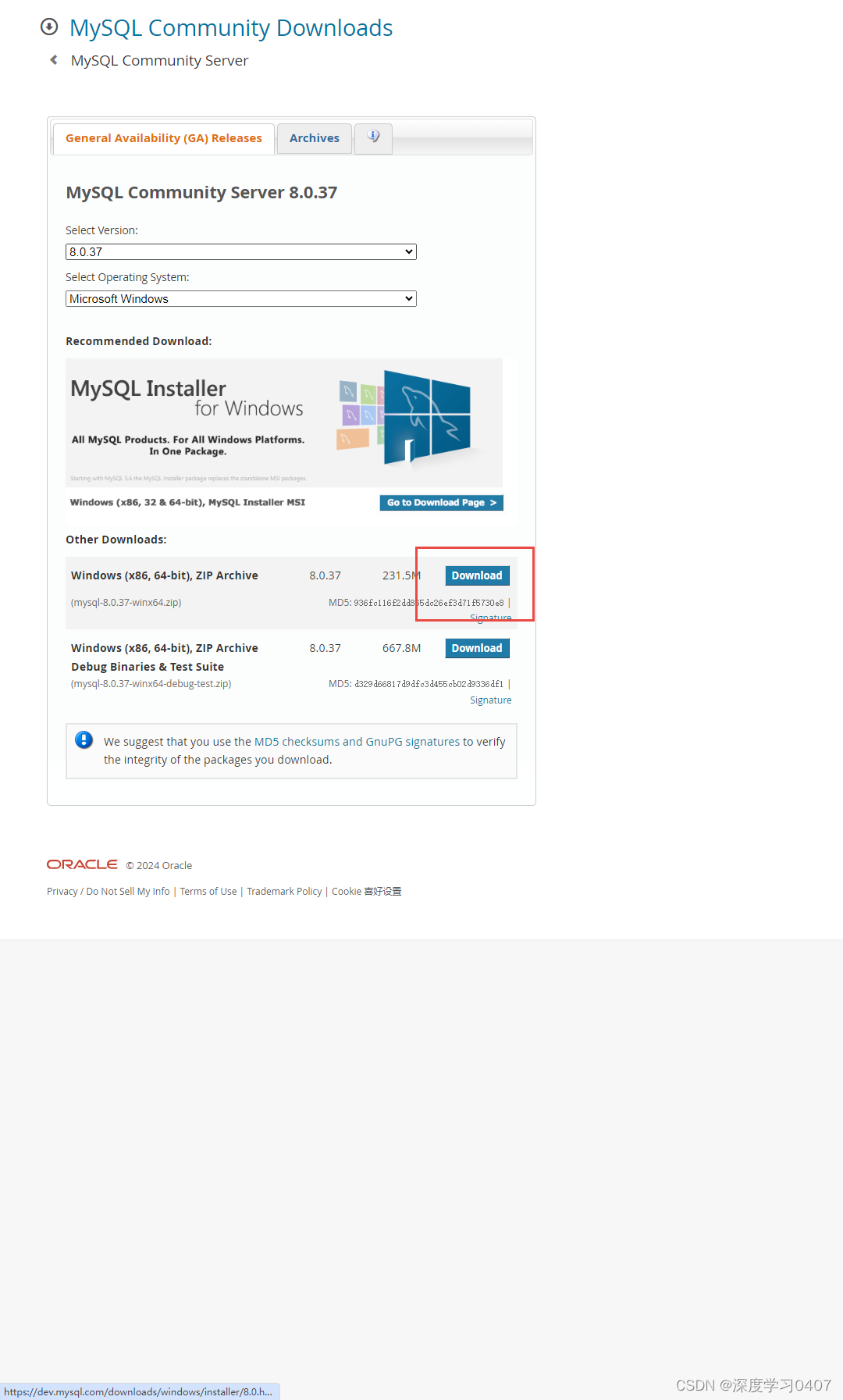Viewport: 843px width, 1400px height.
Task: Click the © 2024 Oracle text
Action: point(159,865)
